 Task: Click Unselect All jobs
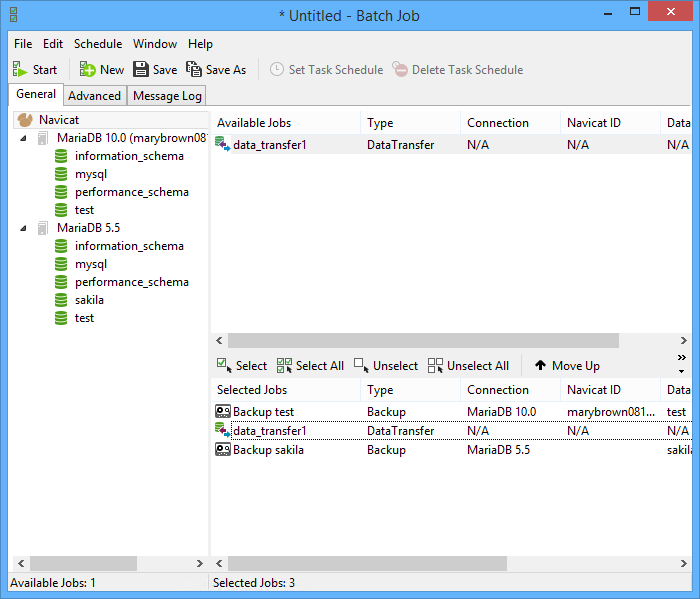point(468,366)
